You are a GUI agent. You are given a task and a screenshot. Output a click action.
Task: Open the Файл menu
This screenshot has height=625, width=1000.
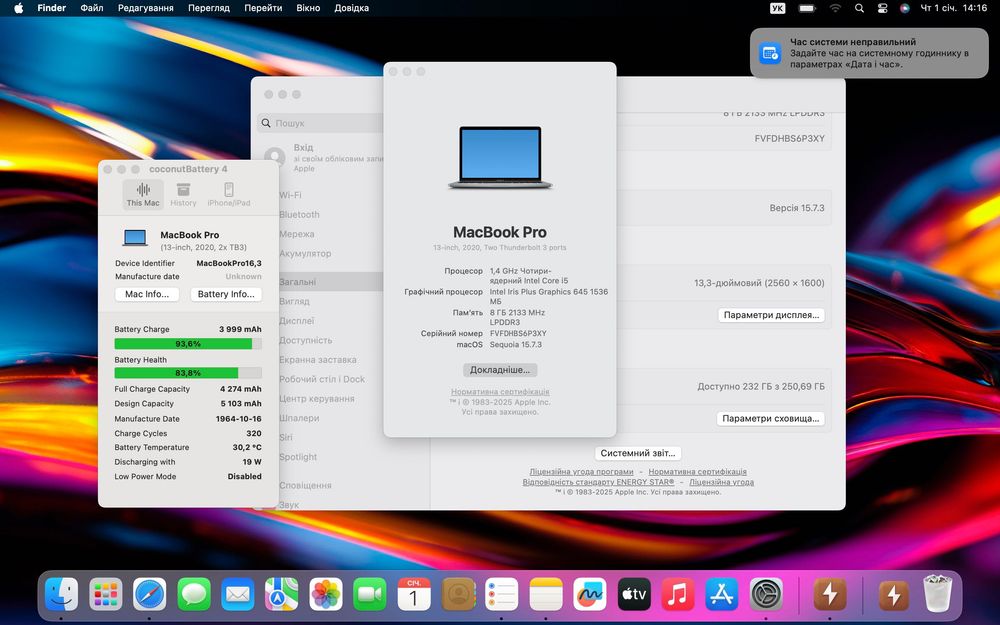92,8
